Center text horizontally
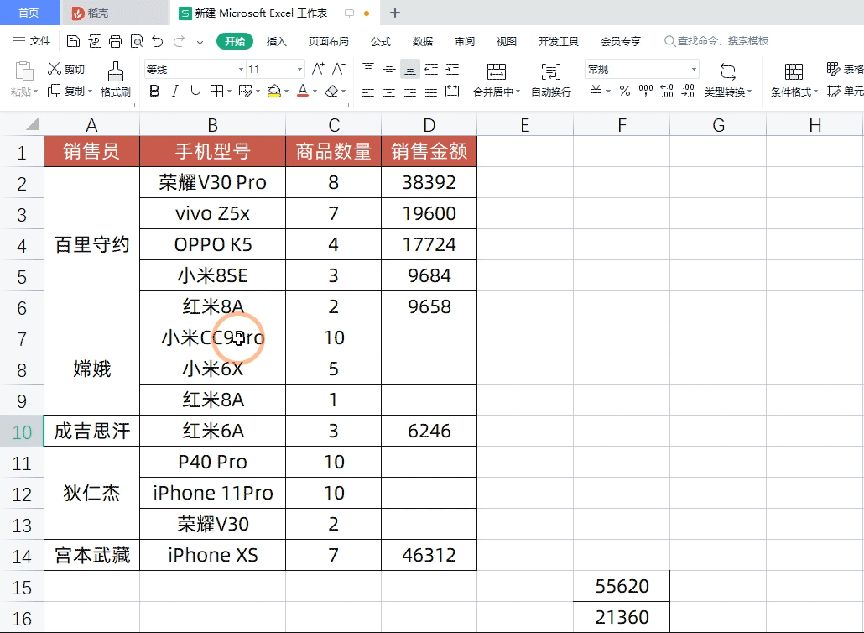This screenshot has width=864, height=633. tap(389, 92)
